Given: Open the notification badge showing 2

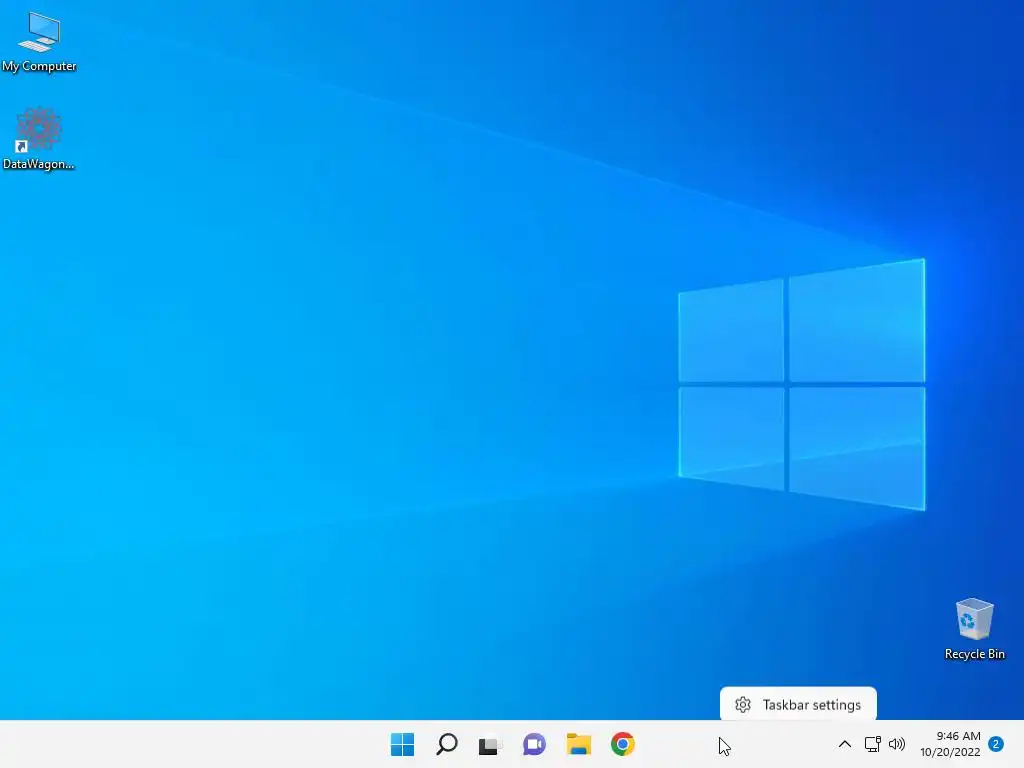Looking at the screenshot, I should click(x=996, y=744).
